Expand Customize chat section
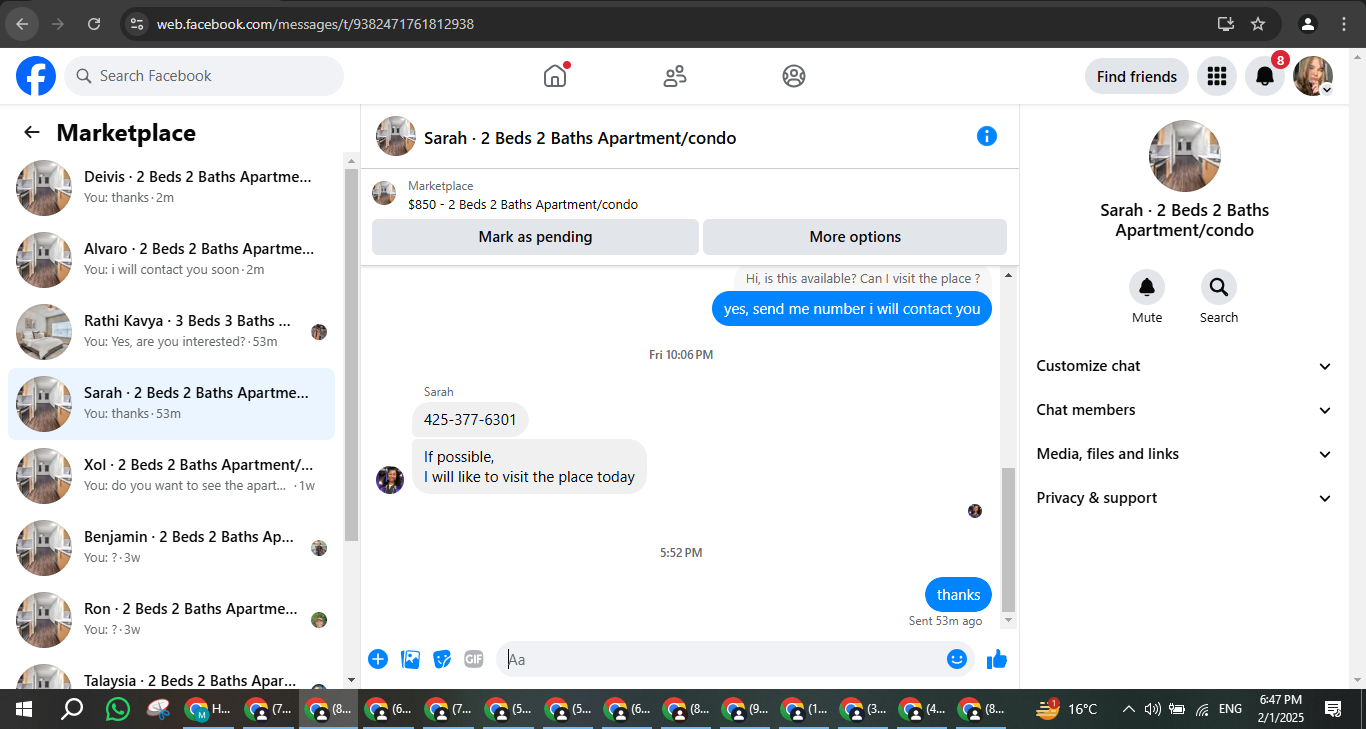 (x=1185, y=366)
